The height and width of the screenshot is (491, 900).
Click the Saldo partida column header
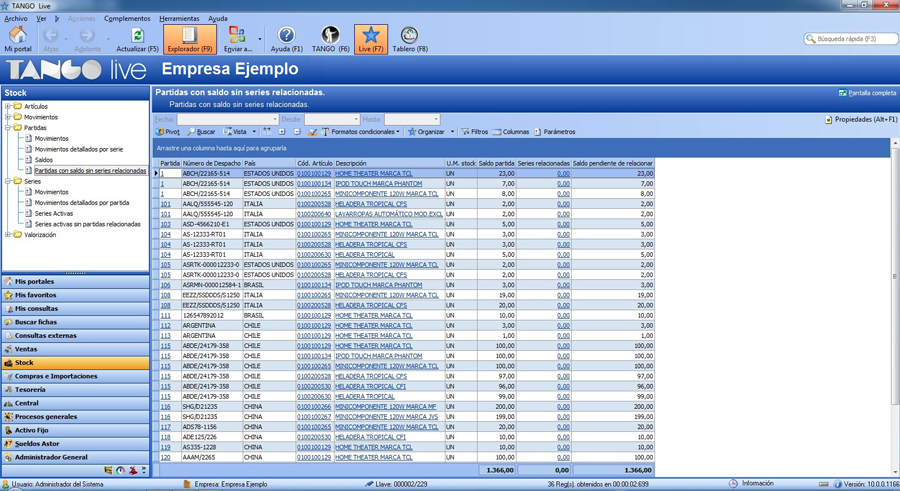pyautogui.click(x=496, y=163)
